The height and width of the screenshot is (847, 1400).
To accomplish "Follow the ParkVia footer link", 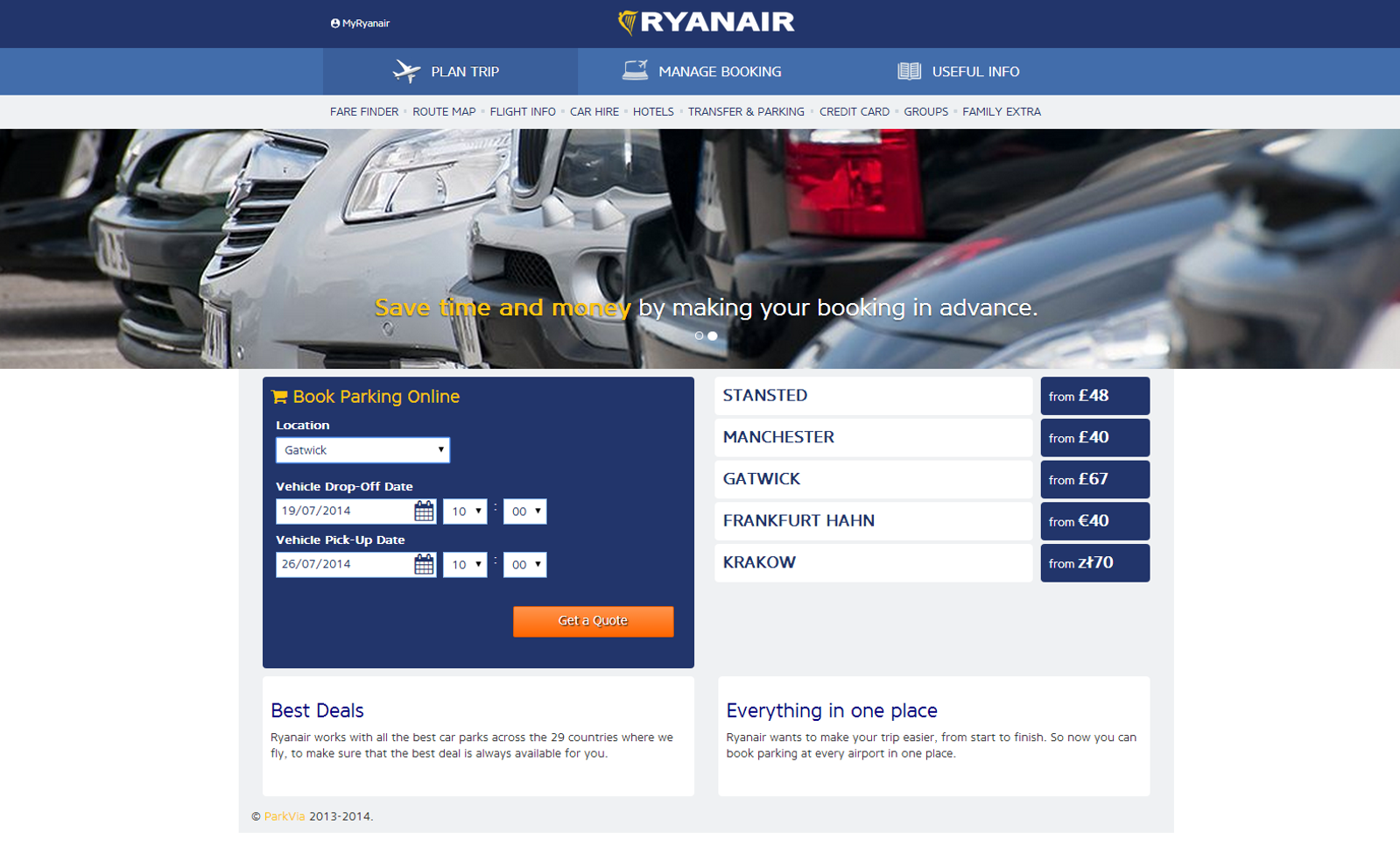I will [x=285, y=816].
